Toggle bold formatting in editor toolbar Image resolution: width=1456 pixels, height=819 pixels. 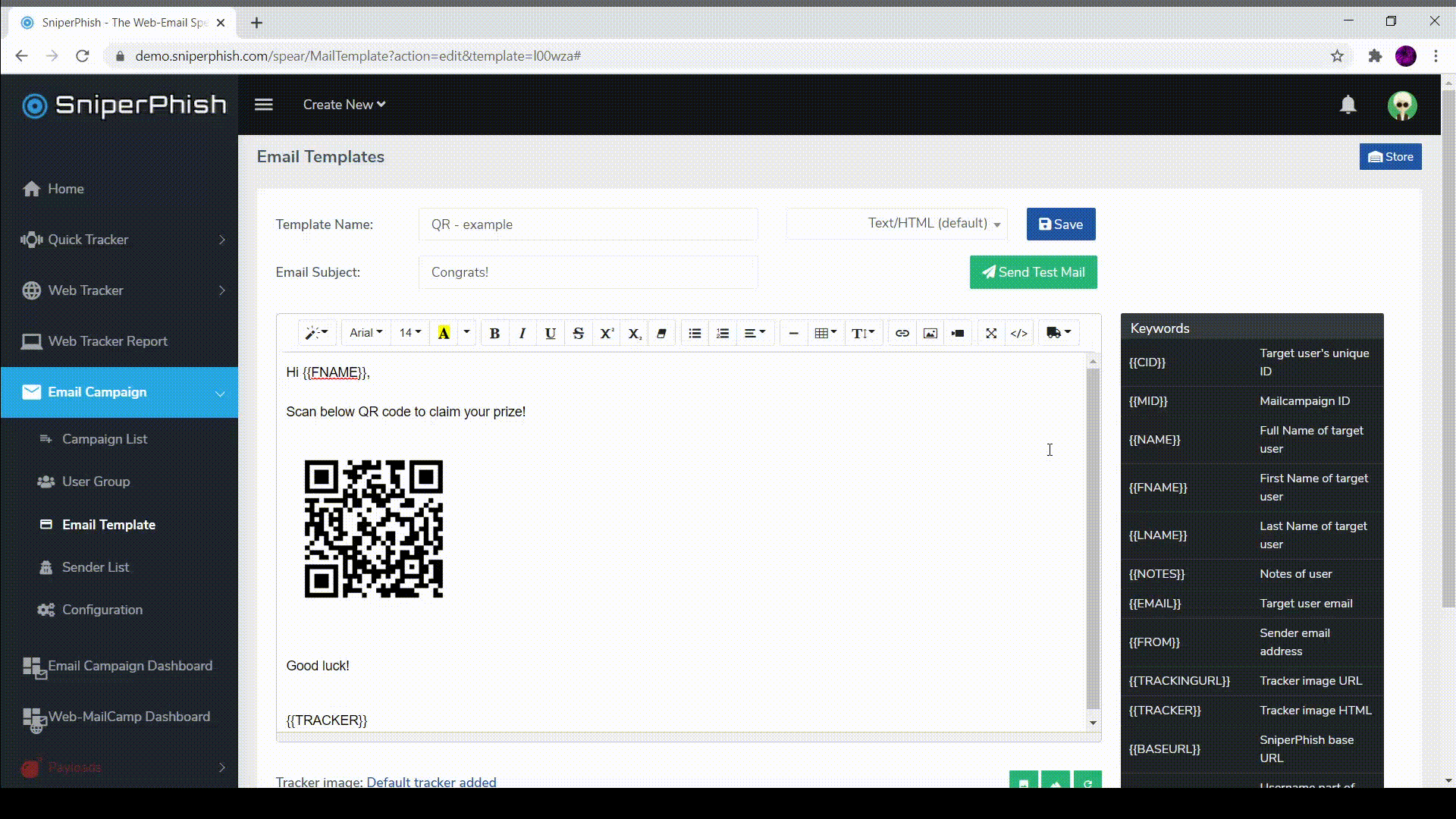(494, 333)
